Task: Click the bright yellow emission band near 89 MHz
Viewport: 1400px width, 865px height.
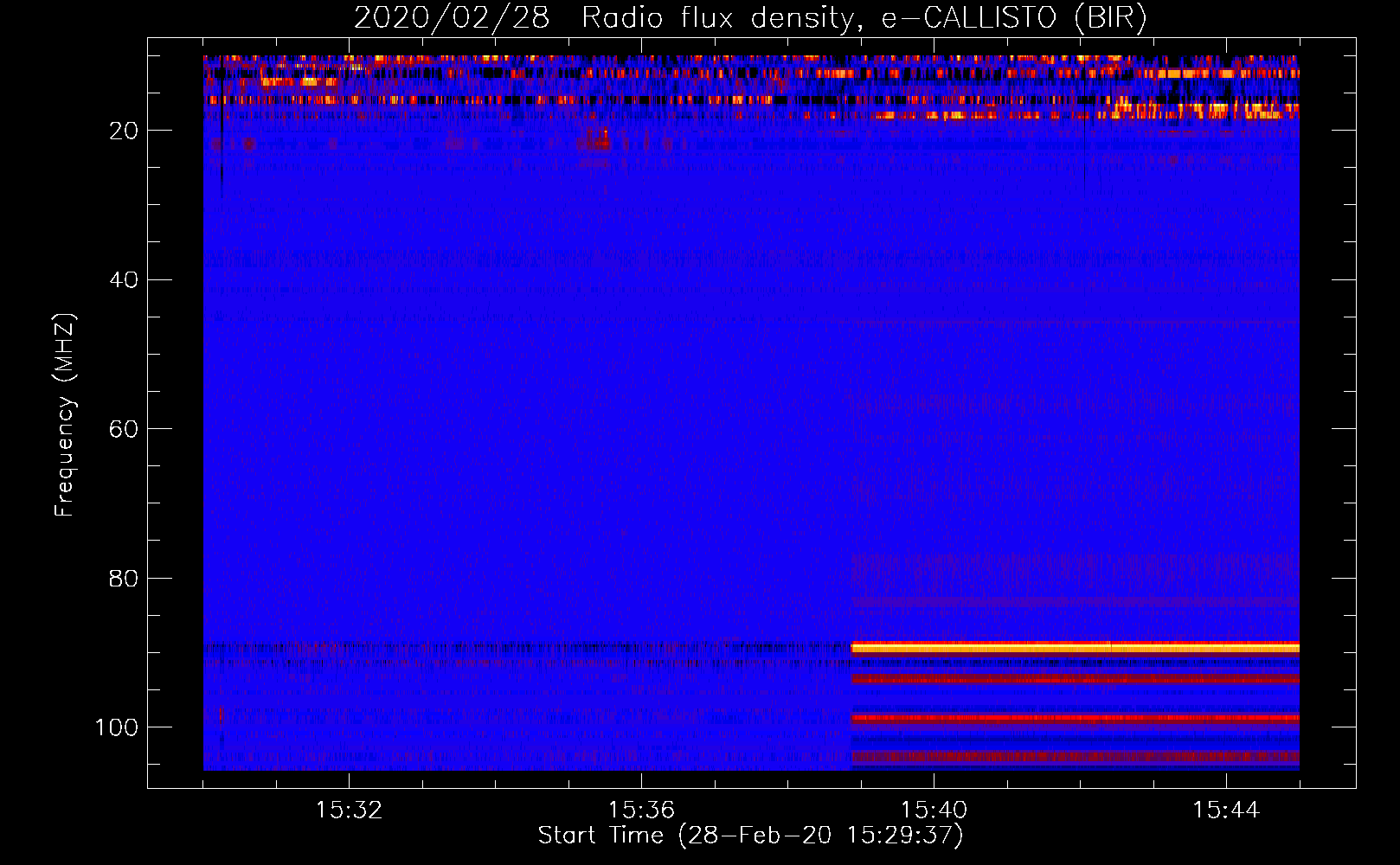Action: pos(1076,647)
